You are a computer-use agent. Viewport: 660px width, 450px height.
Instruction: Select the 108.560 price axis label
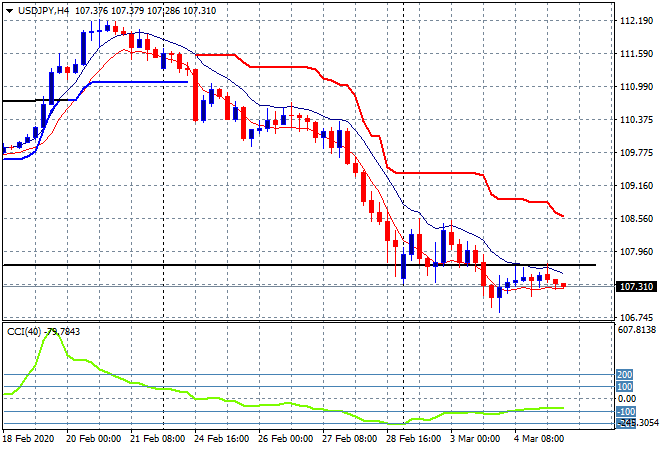(636, 218)
